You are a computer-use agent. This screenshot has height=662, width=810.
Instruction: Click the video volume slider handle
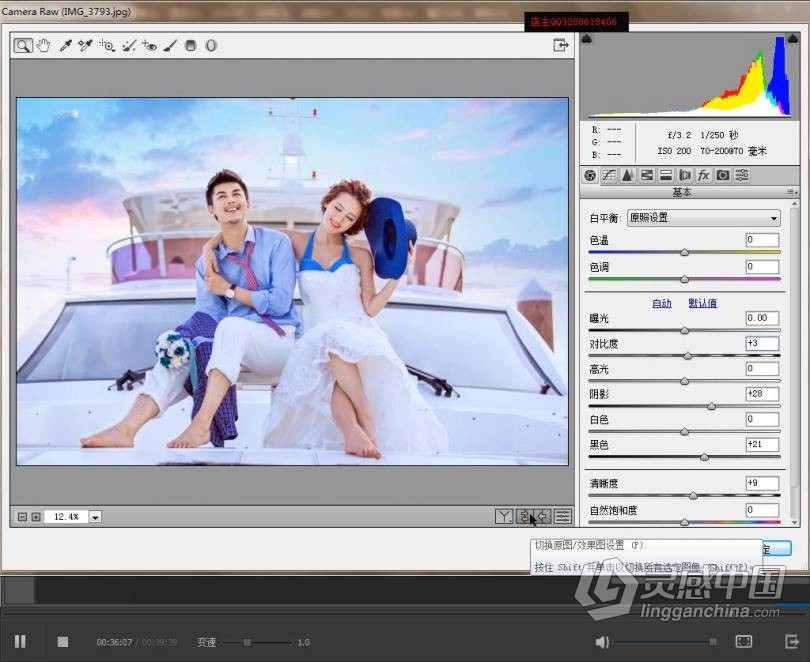click(713, 642)
